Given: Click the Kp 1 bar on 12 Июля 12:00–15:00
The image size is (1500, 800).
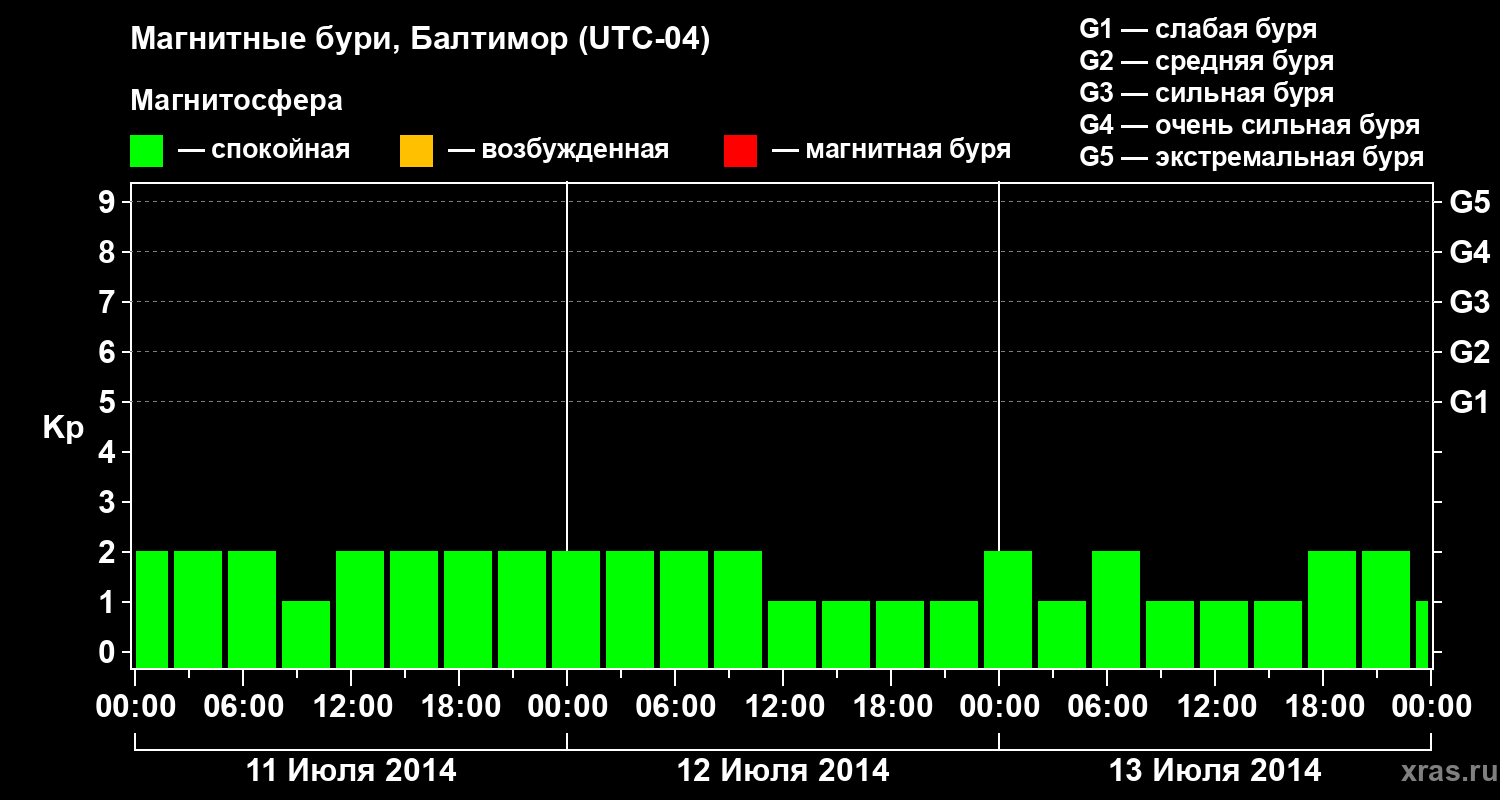Looking at the screenshot, I should click(x=792, y=634).
